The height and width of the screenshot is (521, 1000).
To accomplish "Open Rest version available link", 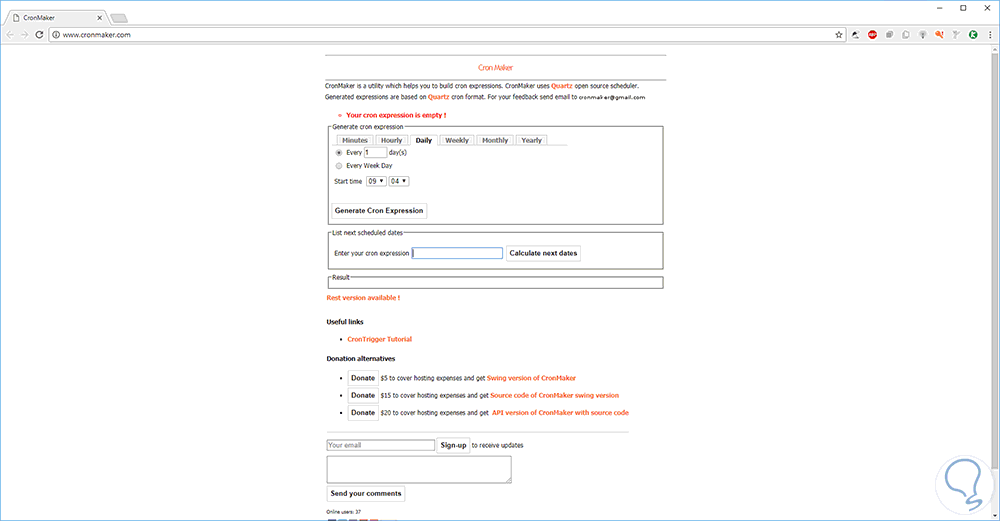I will [363, 298].
